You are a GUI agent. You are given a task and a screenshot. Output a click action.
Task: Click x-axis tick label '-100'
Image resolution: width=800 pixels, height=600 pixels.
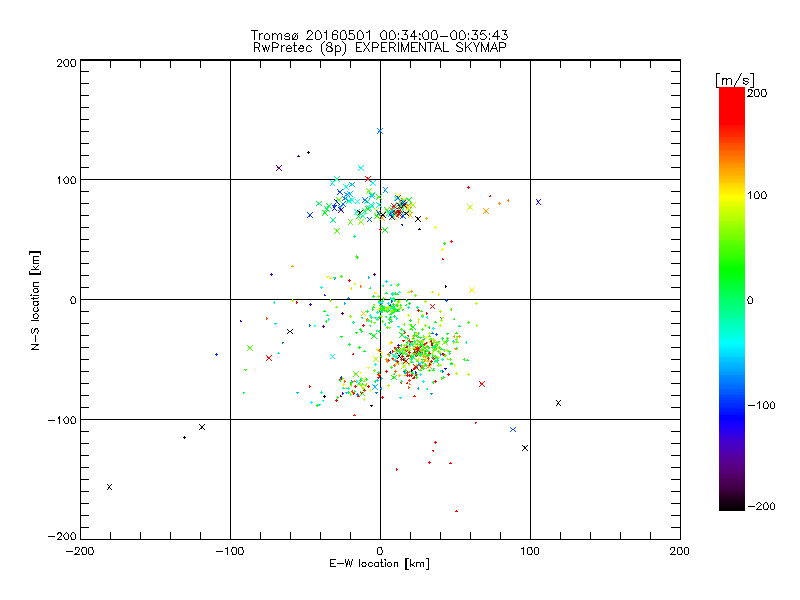coord(230,551)
